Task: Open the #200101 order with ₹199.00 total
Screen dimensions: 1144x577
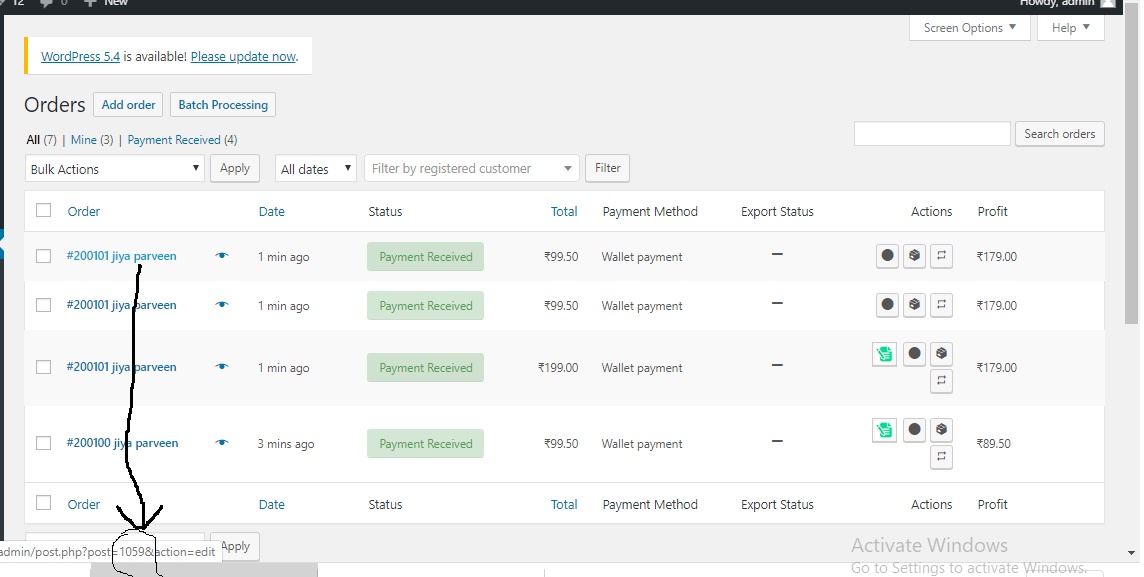Action: 121,367
